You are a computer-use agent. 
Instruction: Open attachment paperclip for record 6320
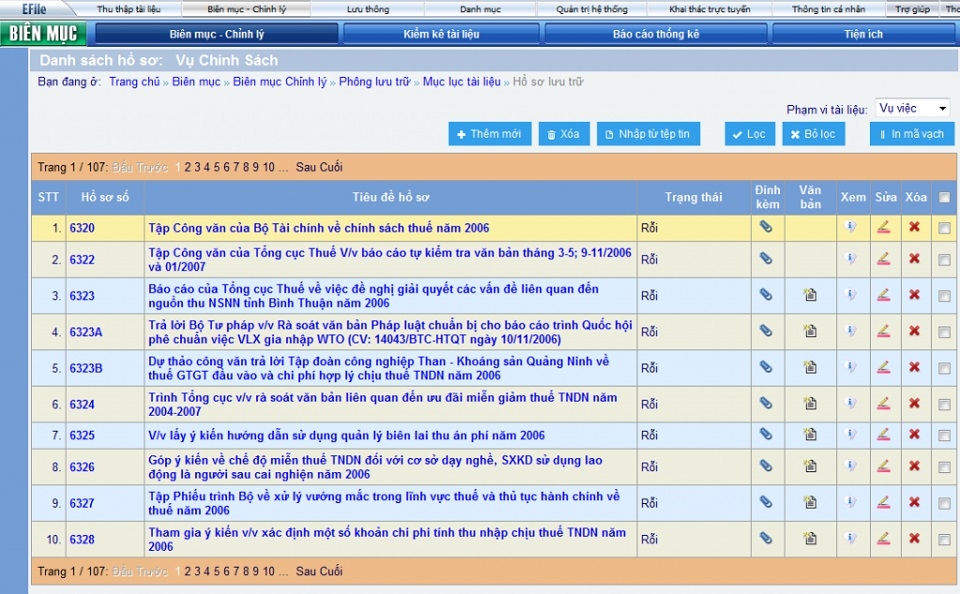coord(765,228)
